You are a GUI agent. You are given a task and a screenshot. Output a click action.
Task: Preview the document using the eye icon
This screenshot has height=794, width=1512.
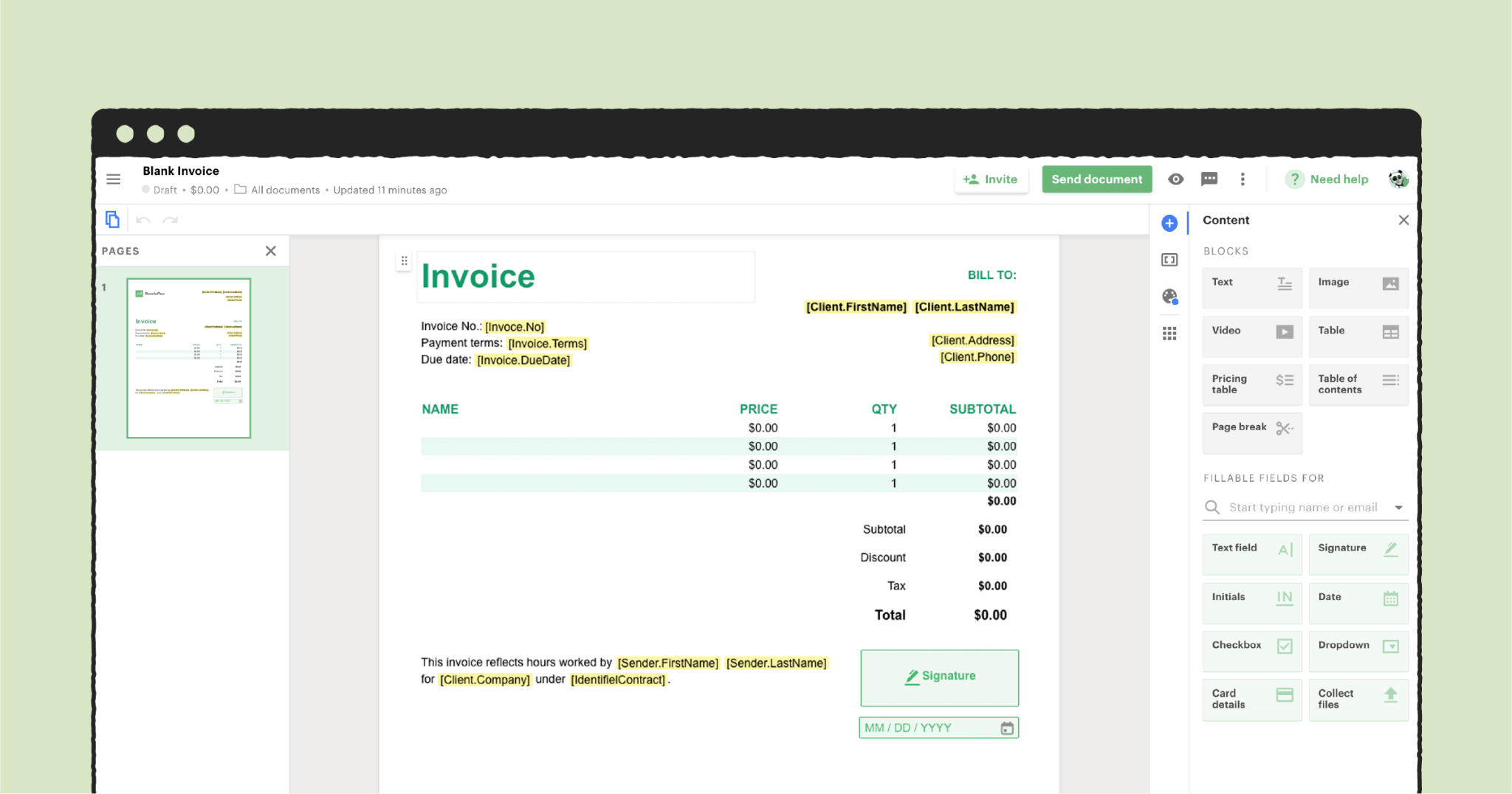point(1175,179)
